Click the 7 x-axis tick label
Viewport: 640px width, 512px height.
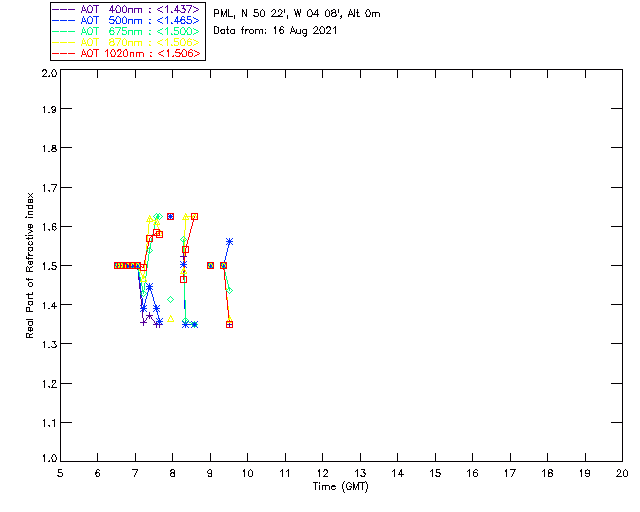(x=135, y=473)
